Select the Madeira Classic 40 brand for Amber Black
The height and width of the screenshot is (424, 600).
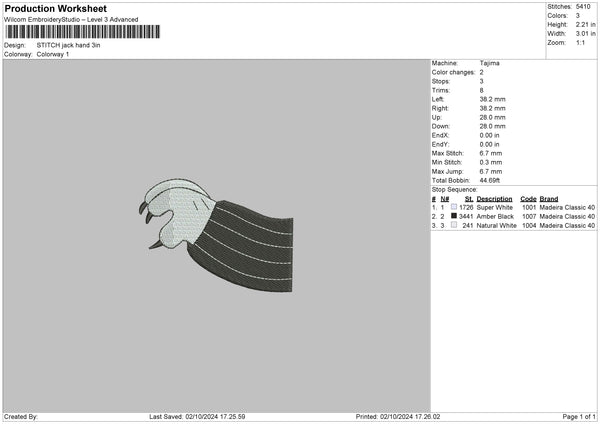click(567, 216)
